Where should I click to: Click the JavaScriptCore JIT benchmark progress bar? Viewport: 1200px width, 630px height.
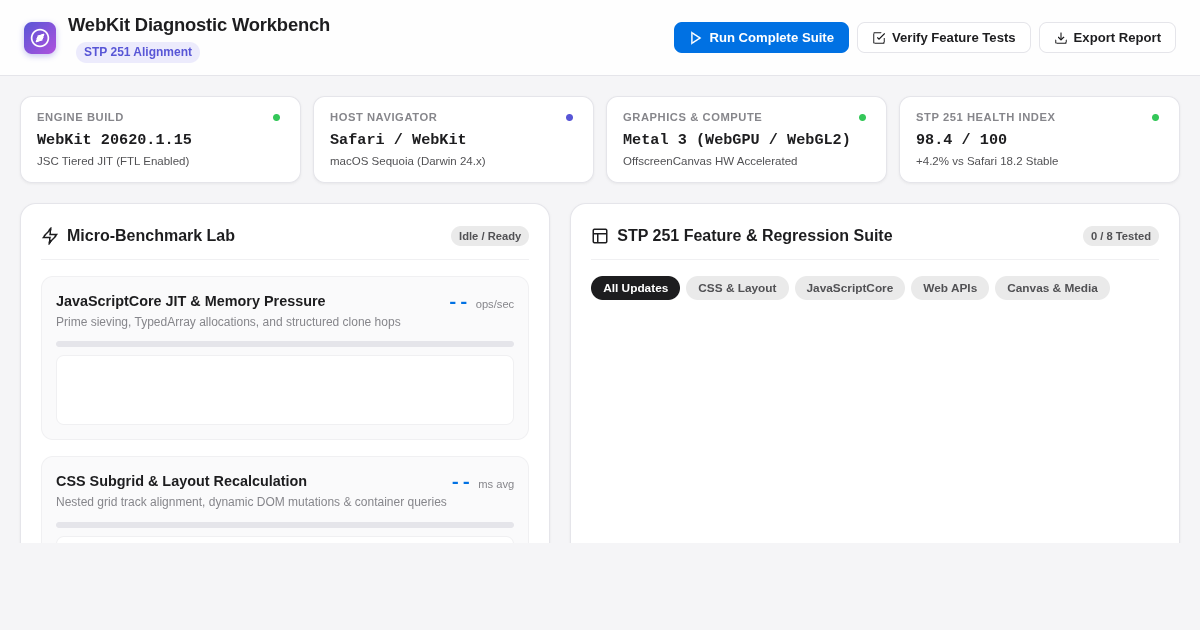(285, 344)
